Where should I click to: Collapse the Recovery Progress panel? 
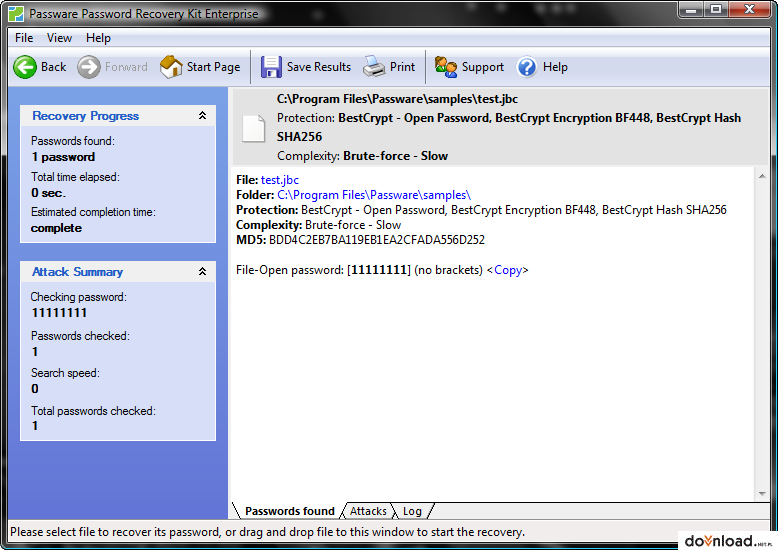[x=202, y=116]
